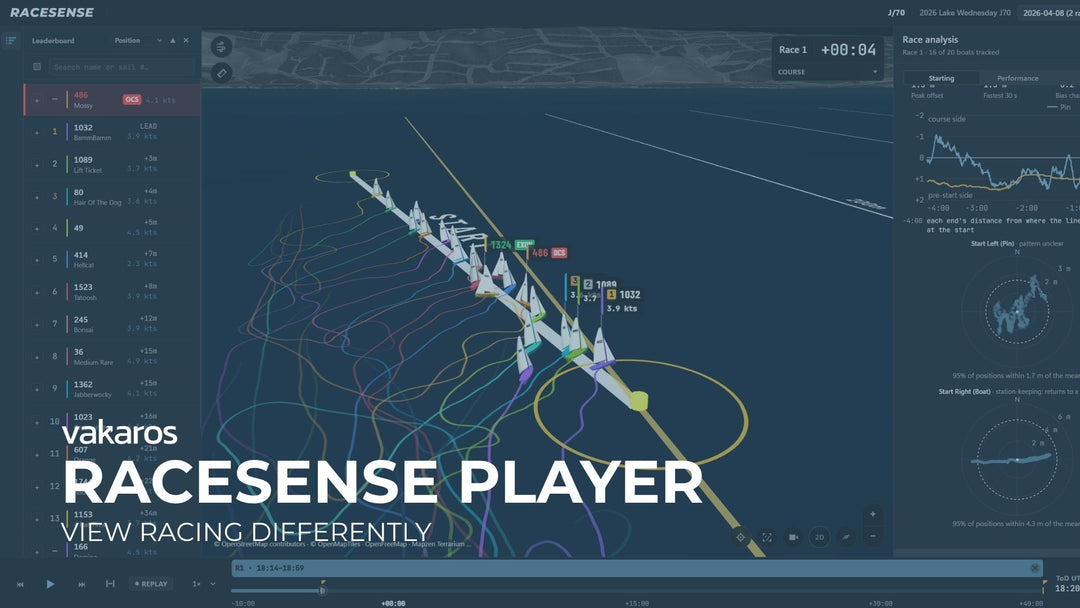Dismiss the R1 18:14-18:59 clip bar
This screenshot has width=1080, height=608.
point(1035,568)
